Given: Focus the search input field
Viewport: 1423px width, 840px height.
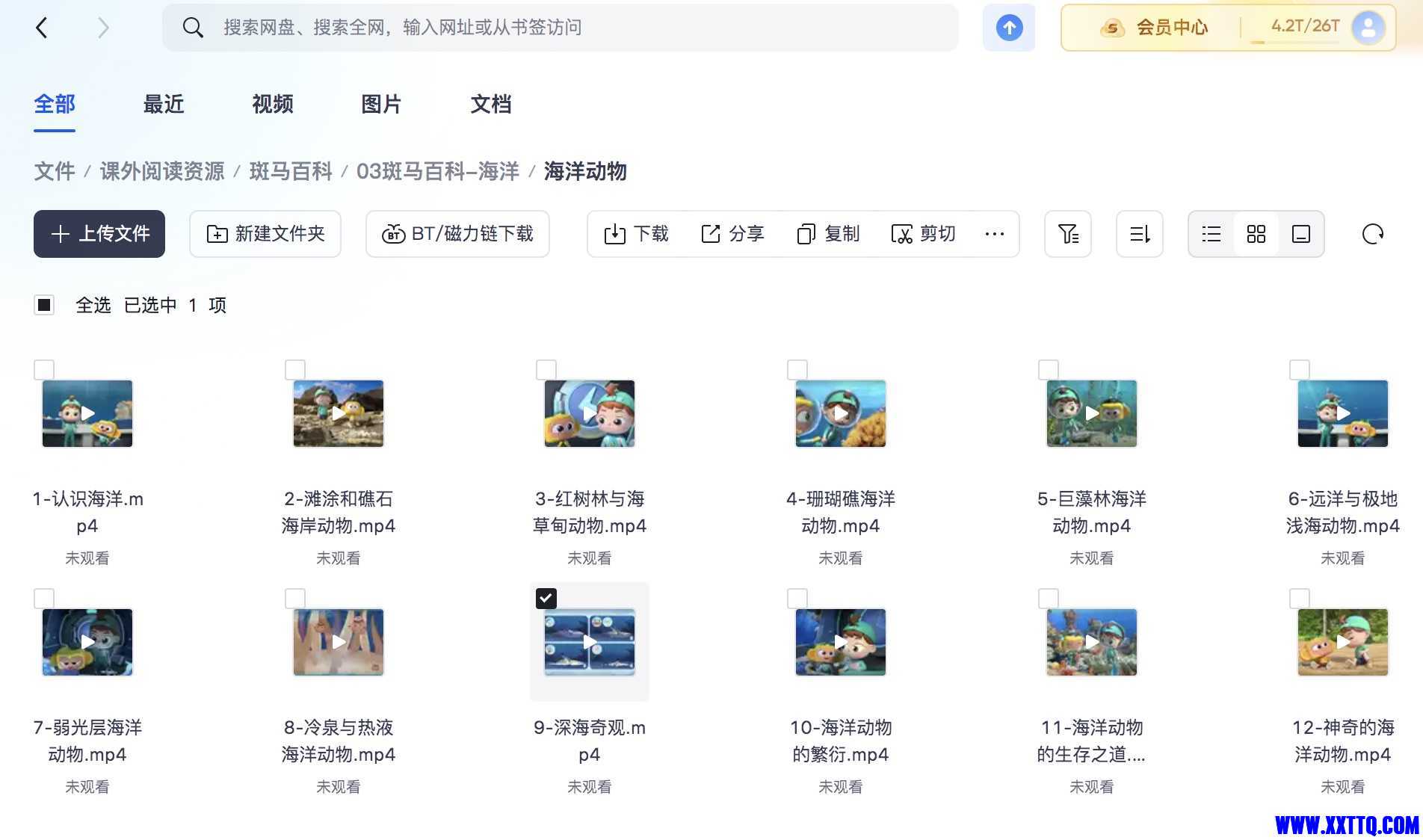Looking at the screenshot, I should point(561,28).
